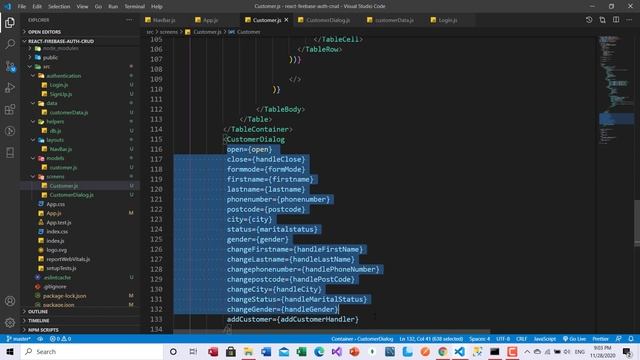640x360 pixels.
Task: Open the Source Control view
Action: (x=10, y=66)
